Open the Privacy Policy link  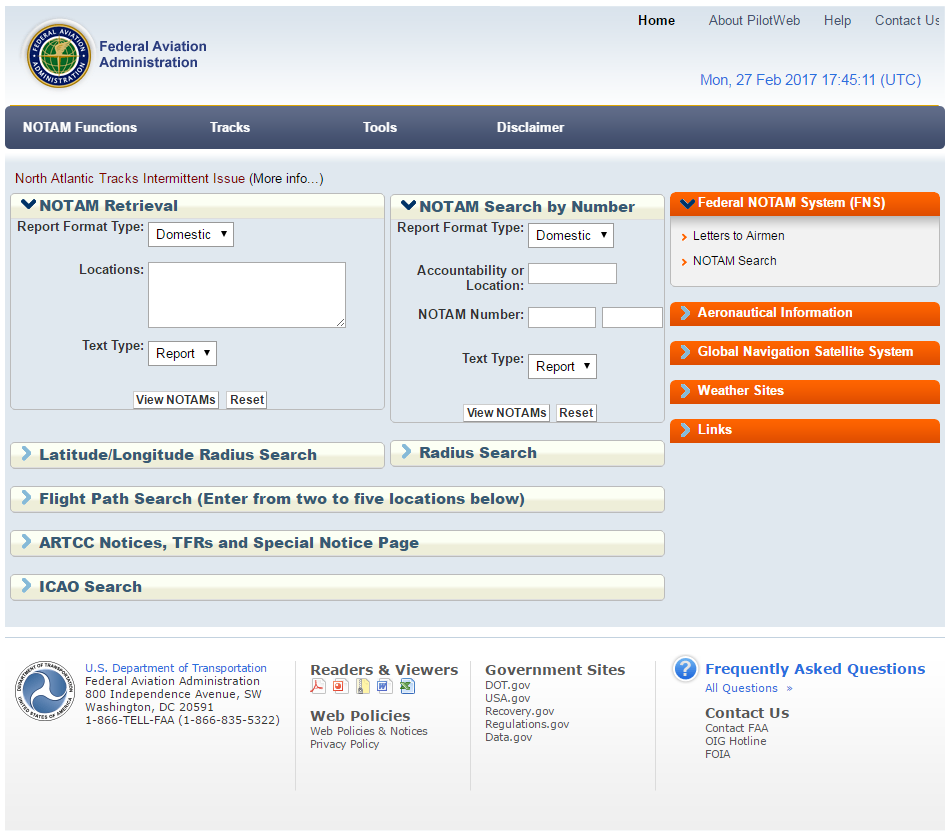[x=344, y=744]
